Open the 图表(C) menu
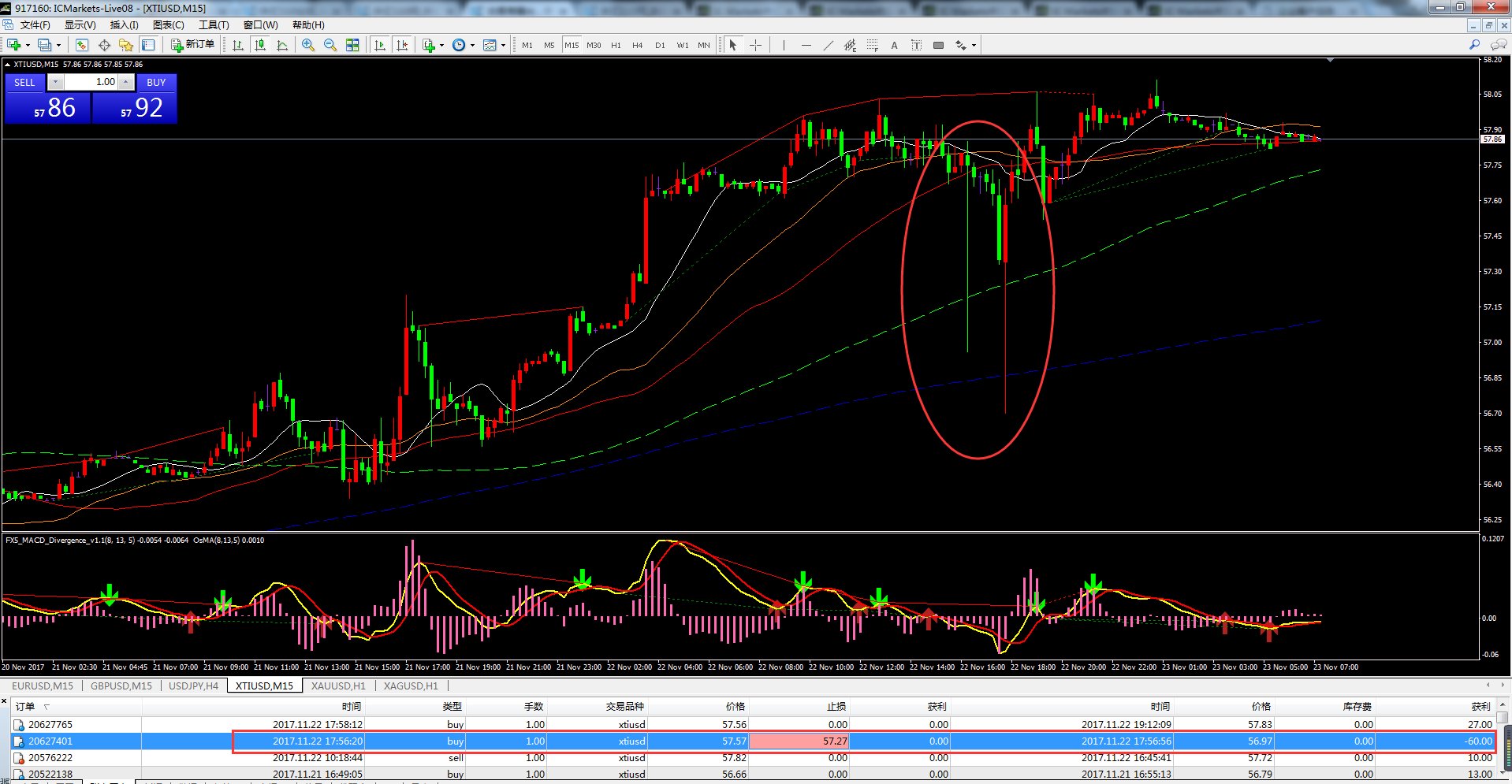Screen dimensions: 1512x784 (x=168, y=24)
